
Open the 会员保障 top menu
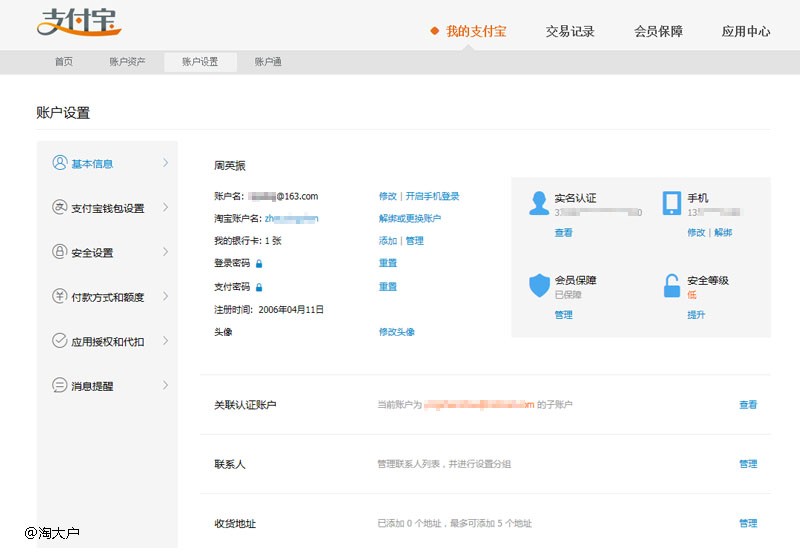pyautogui.click(x=658, y=31)
